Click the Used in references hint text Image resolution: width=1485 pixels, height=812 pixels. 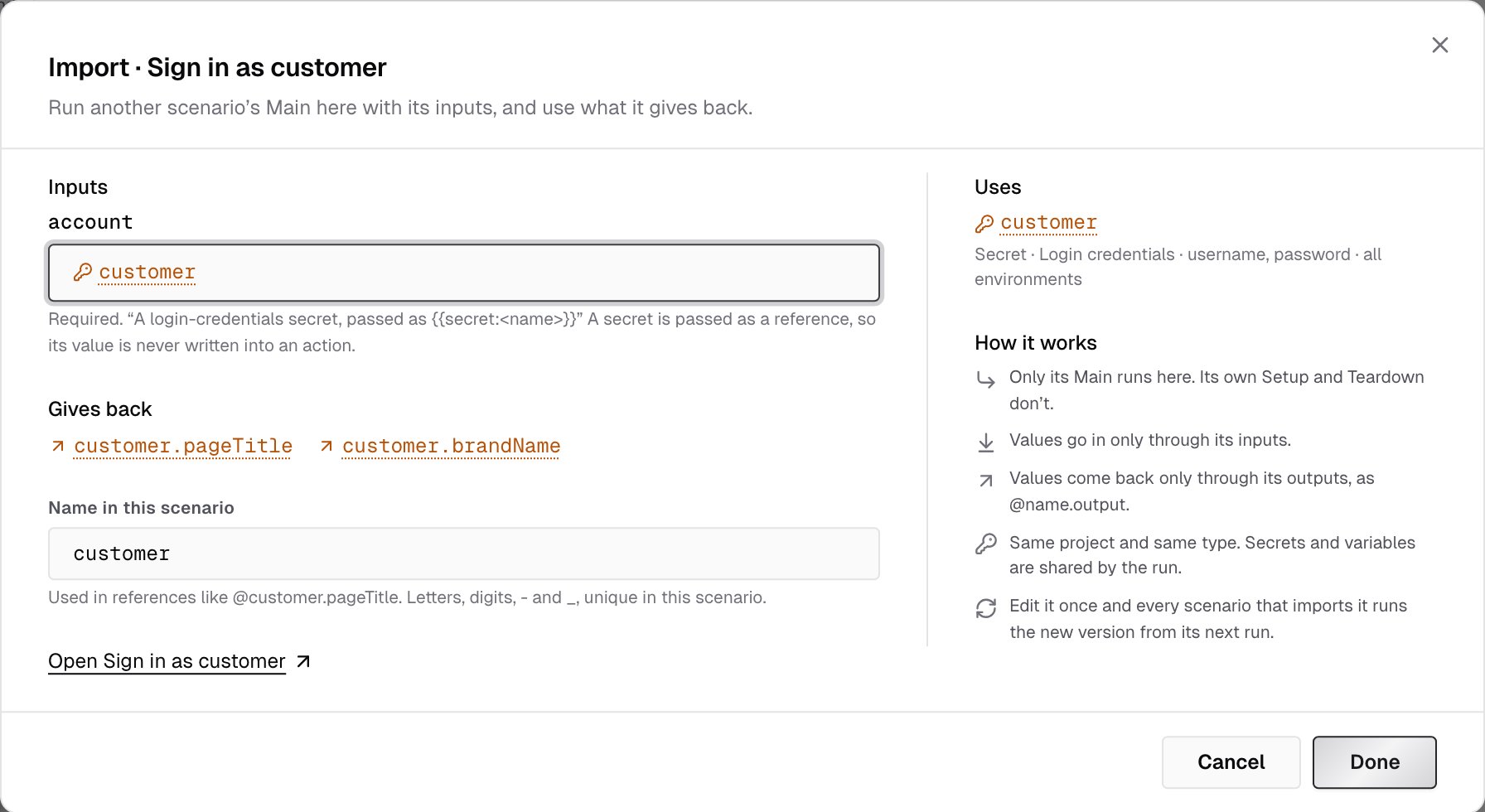point(407,597)
